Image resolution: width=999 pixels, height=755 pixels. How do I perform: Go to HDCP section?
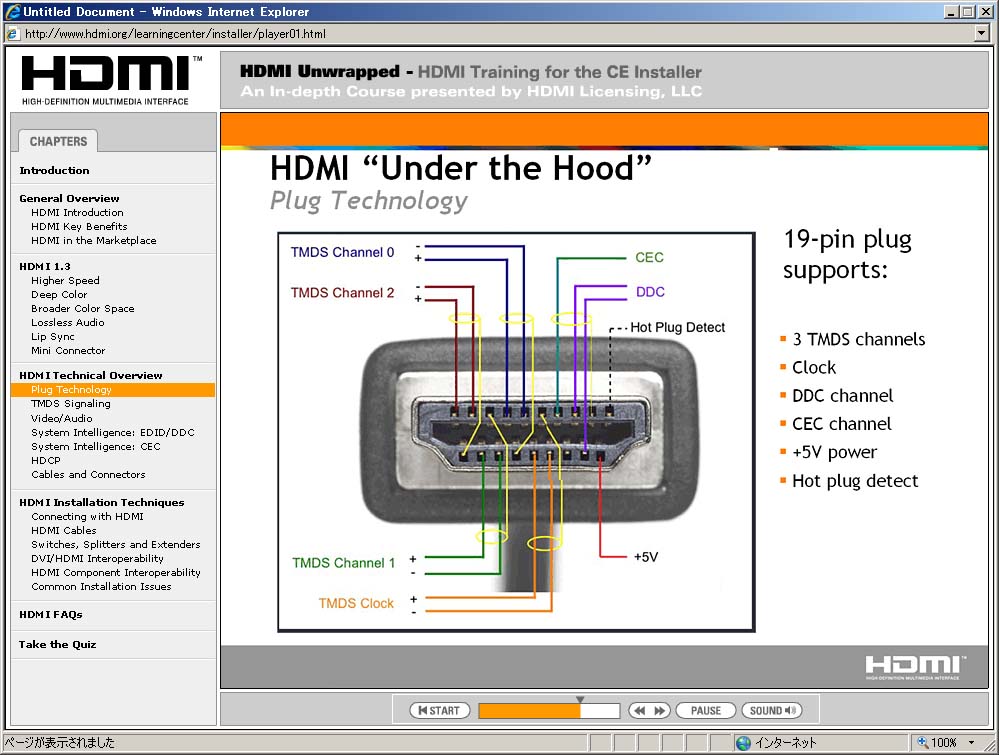pyautogui.click(x=46, y=460)
